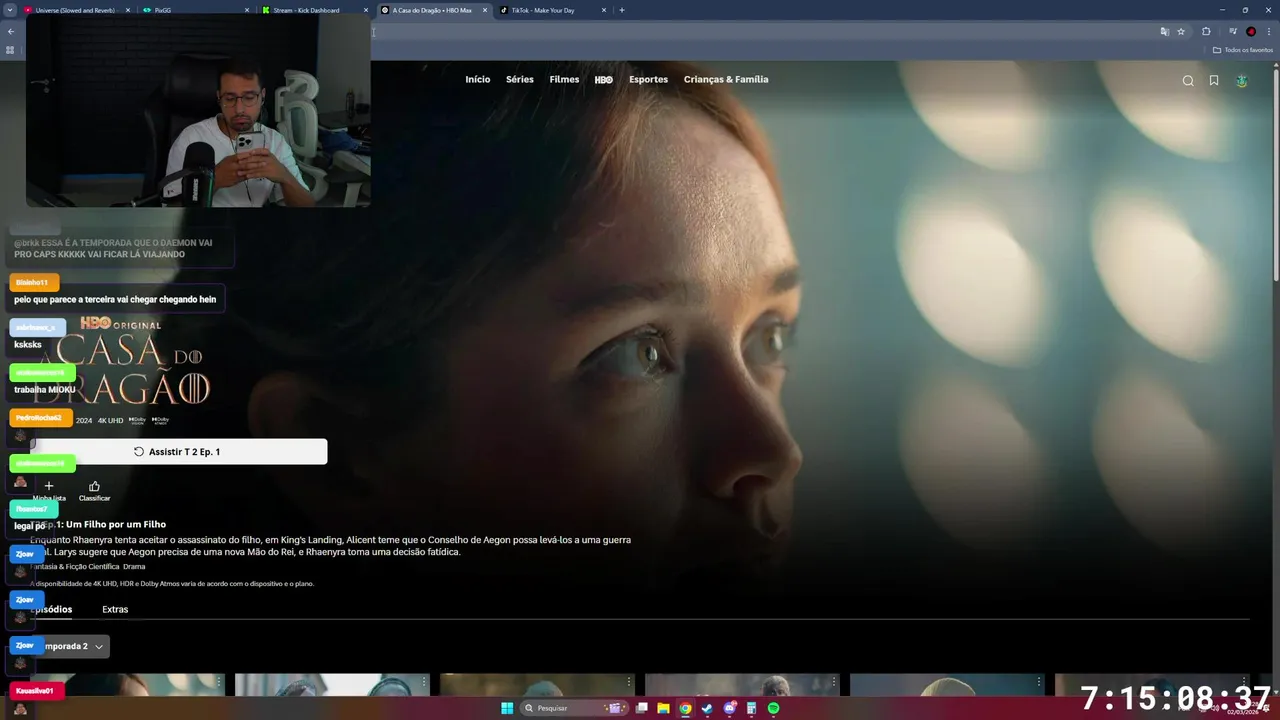Click the Bisinho11 chat username
Image resolution: width=1280 pixels, height=720 pixels.
[x=32, y=283]
